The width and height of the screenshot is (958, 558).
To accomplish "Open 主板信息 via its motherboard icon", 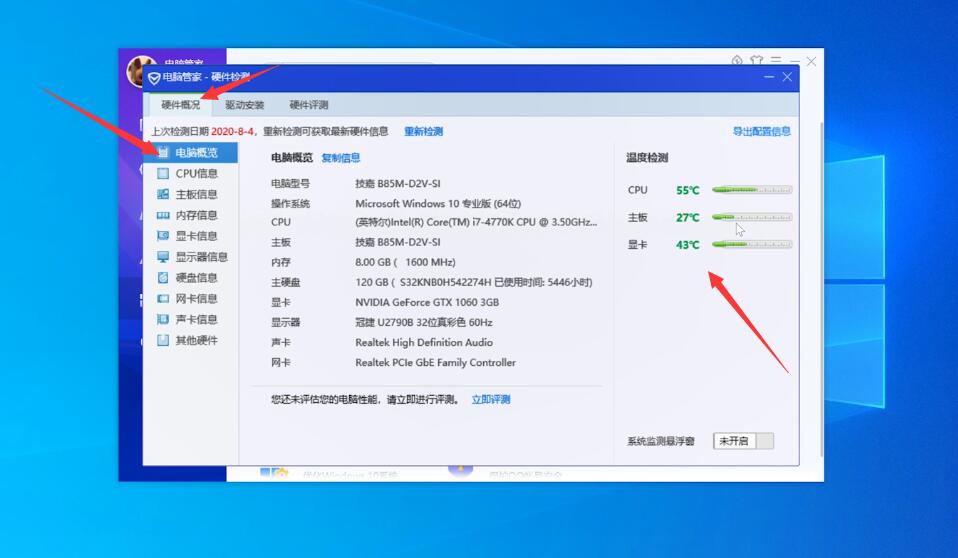I will [x=163, y=194].
